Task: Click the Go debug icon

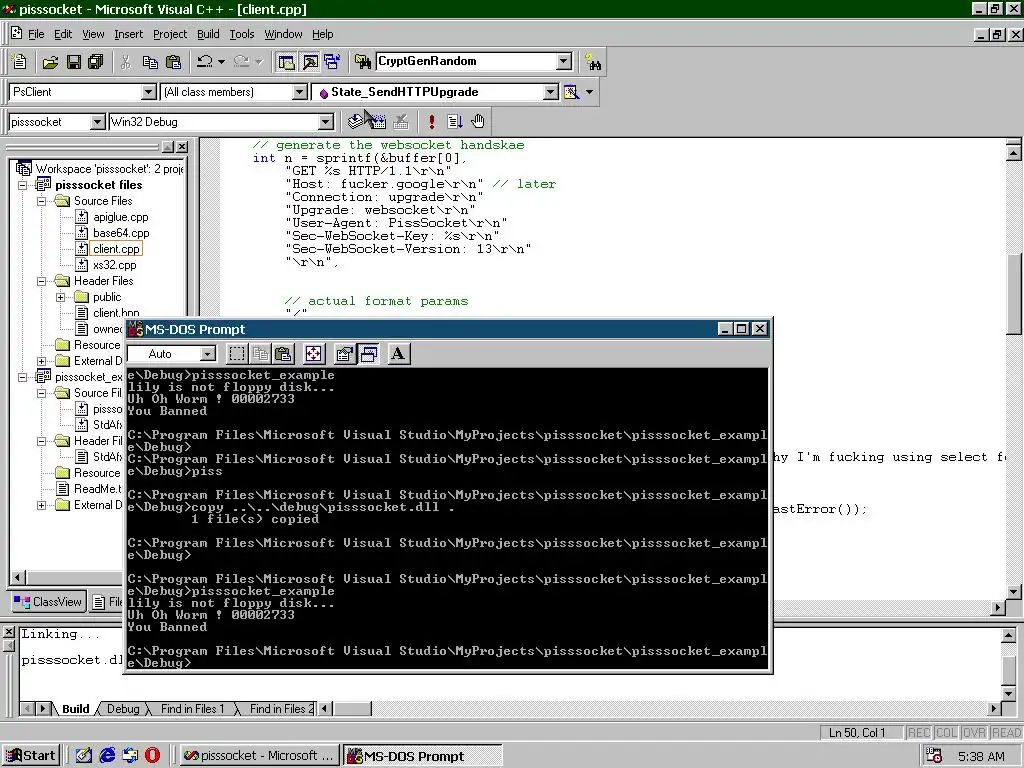Action: coord(455,121)
